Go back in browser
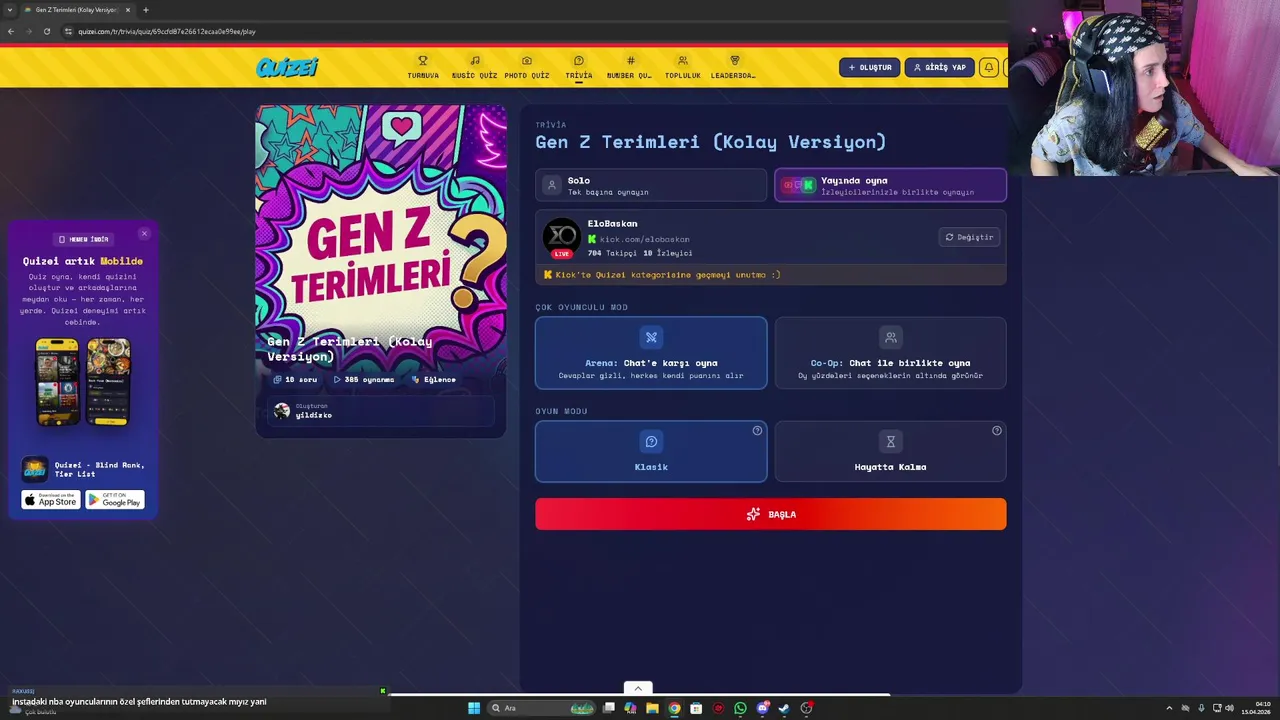Screen dimensions: 1280x720 (x=11, y=31)
